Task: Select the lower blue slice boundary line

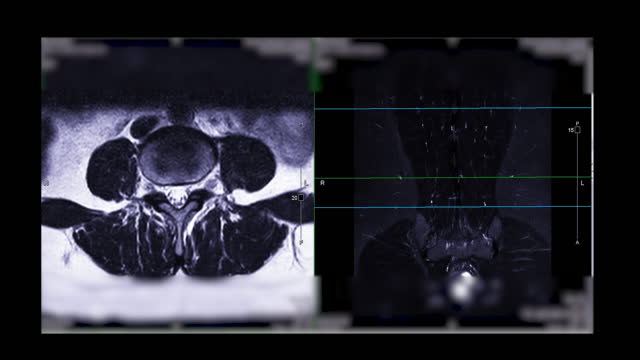Action: 453,207
